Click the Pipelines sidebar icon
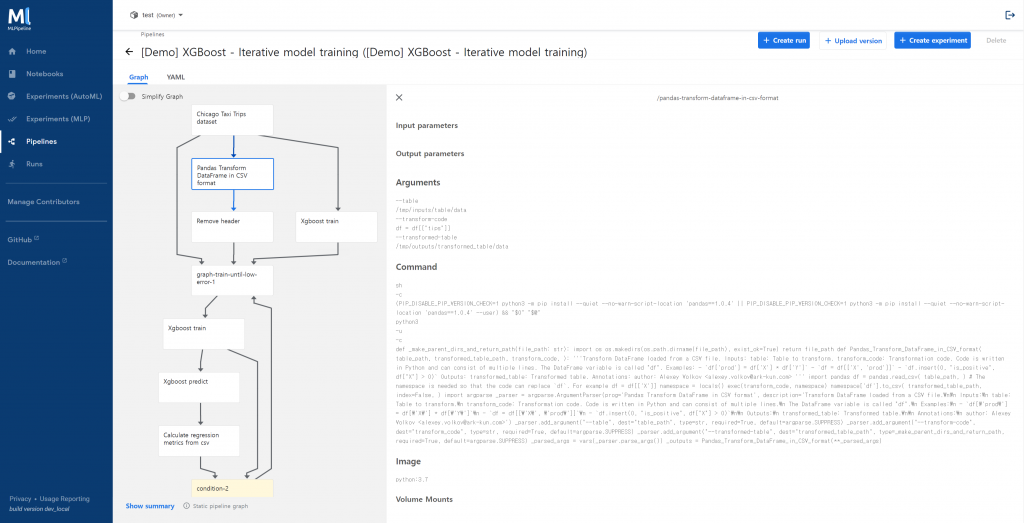The width and height of the screenshot is (1024, 523). (x=12, y=142)
